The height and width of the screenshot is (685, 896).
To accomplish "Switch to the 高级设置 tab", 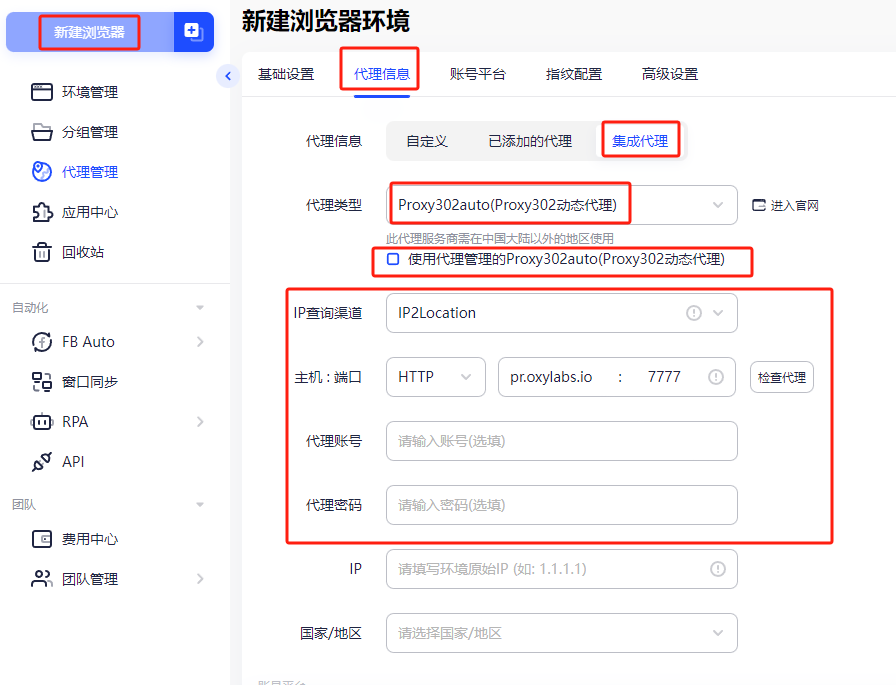I will tap(670, 73).
